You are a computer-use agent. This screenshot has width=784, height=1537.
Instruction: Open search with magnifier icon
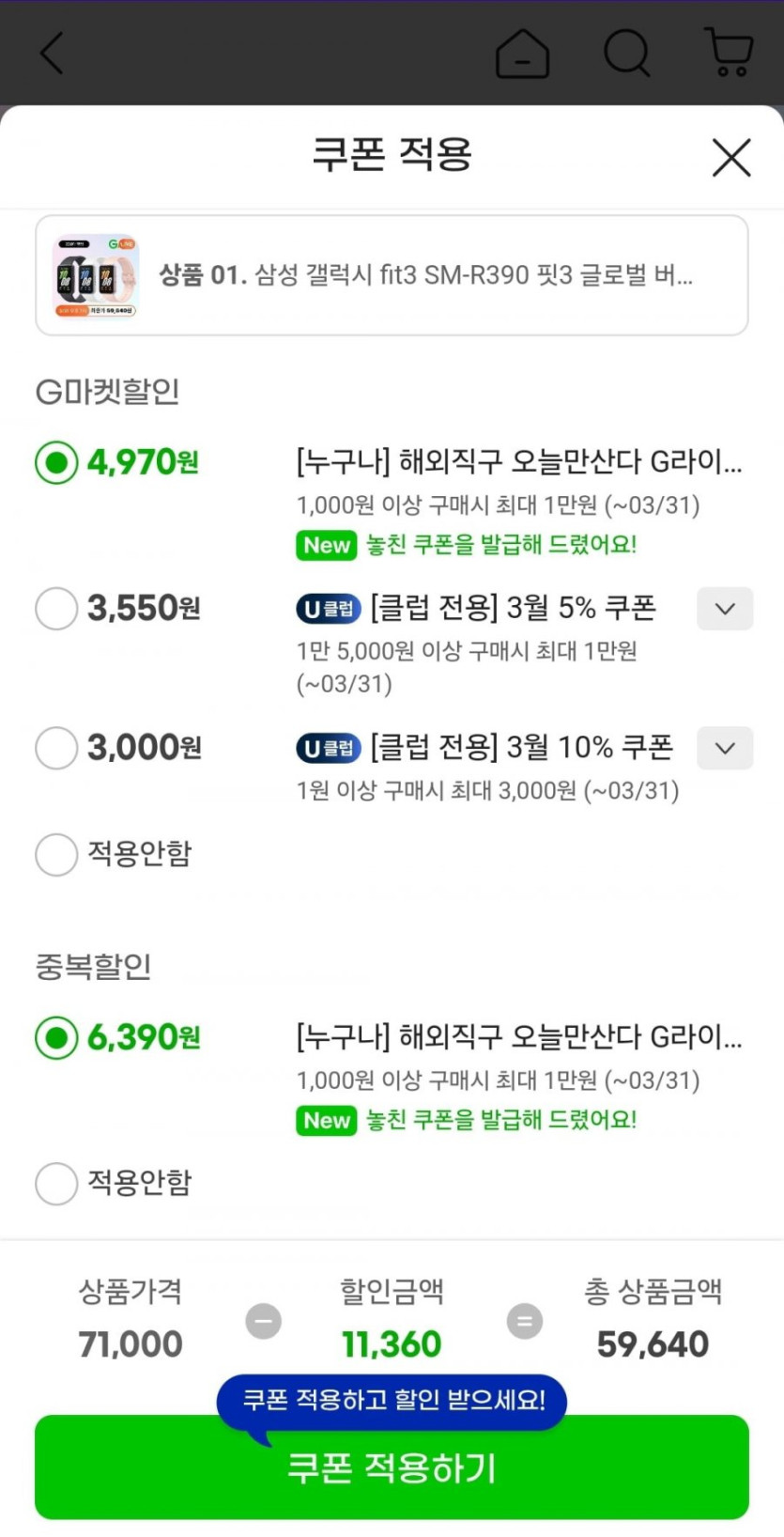[626, 53]
